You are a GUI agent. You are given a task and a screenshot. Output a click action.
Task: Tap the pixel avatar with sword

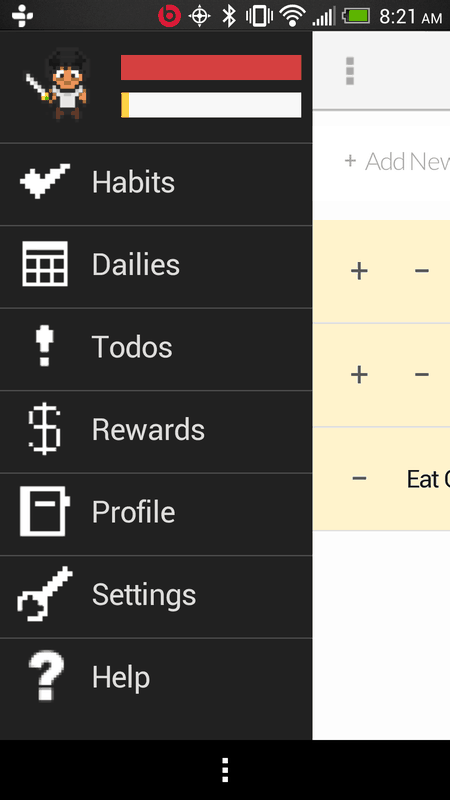(x=57, y=85)
